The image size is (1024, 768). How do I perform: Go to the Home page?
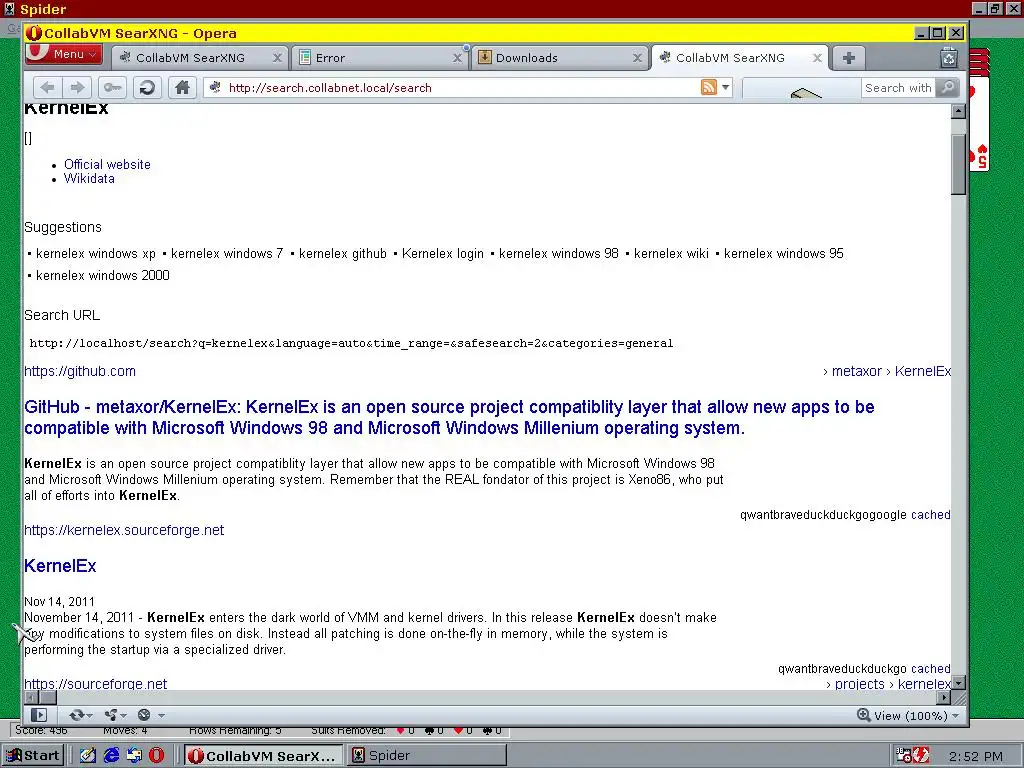(182, 88)
